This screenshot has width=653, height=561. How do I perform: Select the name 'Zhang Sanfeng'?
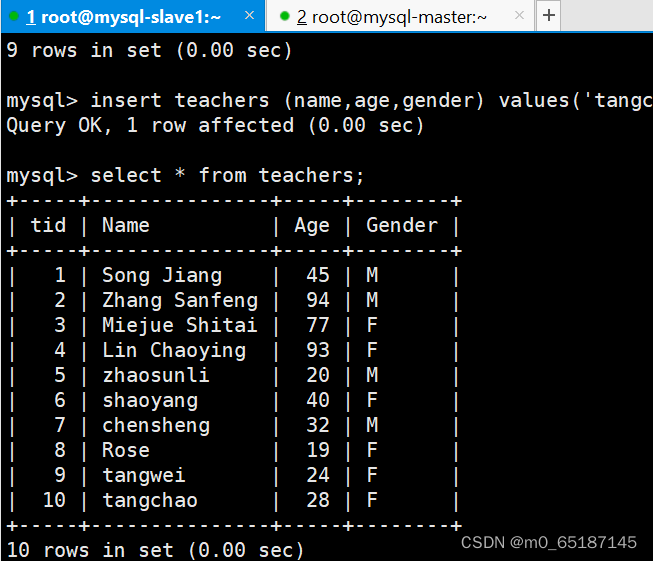coord(180,301)
